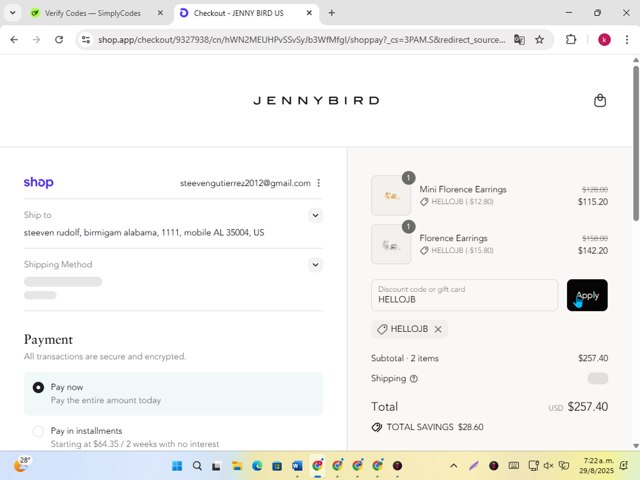640x480 pixels.
Task: Open the browser extensions menu
Action: [x=571, y=40]
